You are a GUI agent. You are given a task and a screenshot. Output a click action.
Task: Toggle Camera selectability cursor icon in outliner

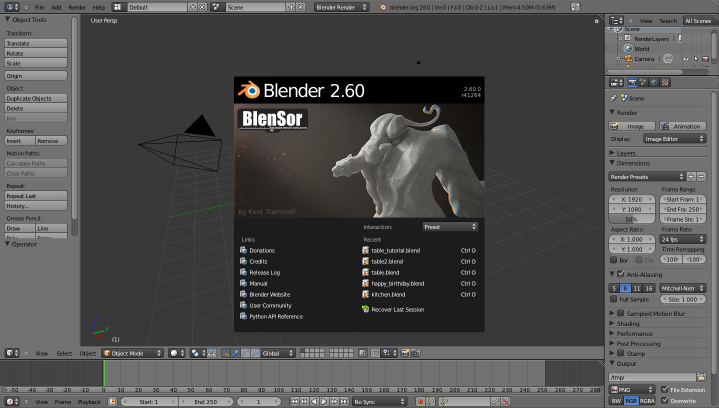696,59
